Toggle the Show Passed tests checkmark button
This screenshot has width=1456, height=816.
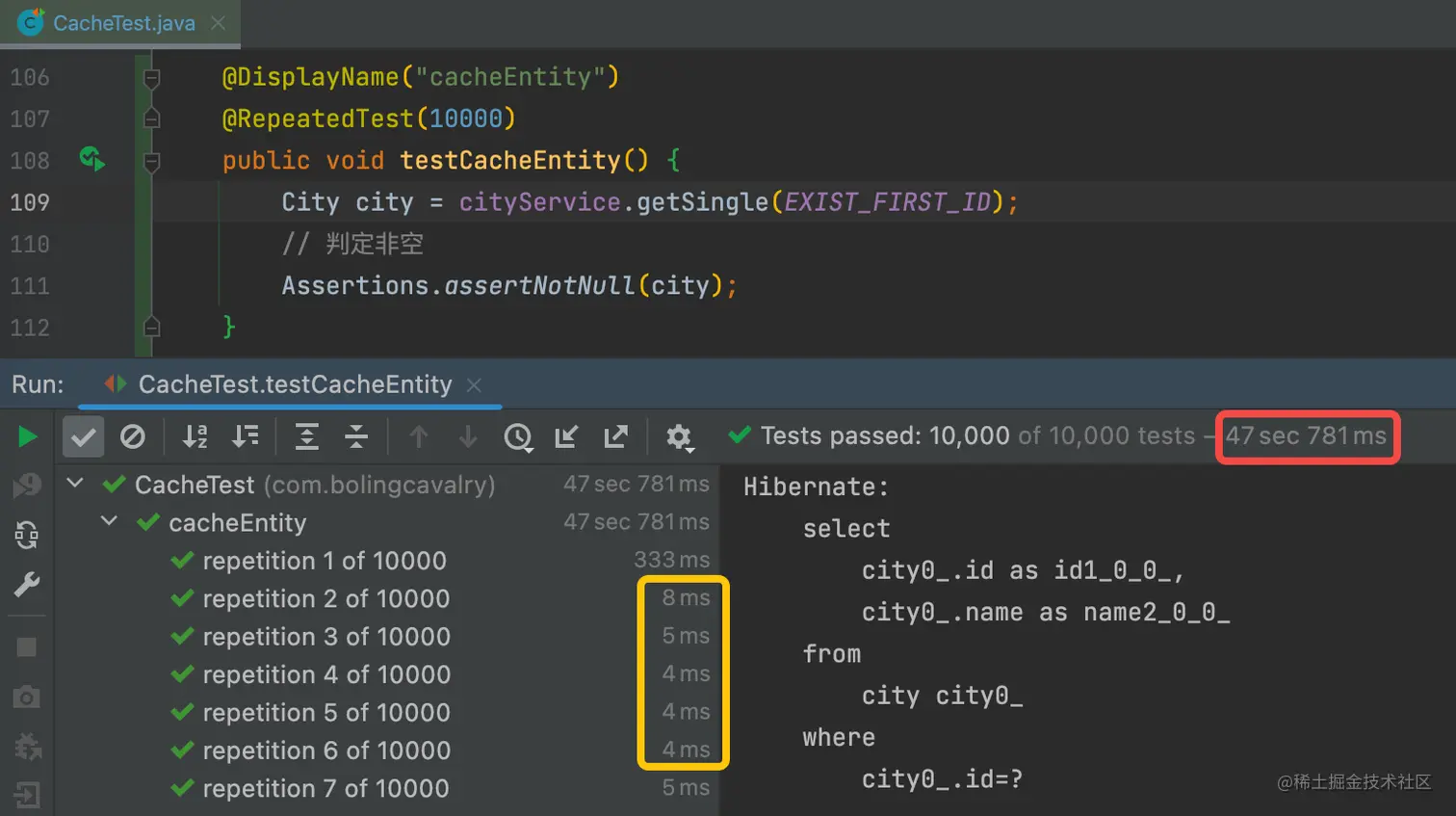coord(84,436)
